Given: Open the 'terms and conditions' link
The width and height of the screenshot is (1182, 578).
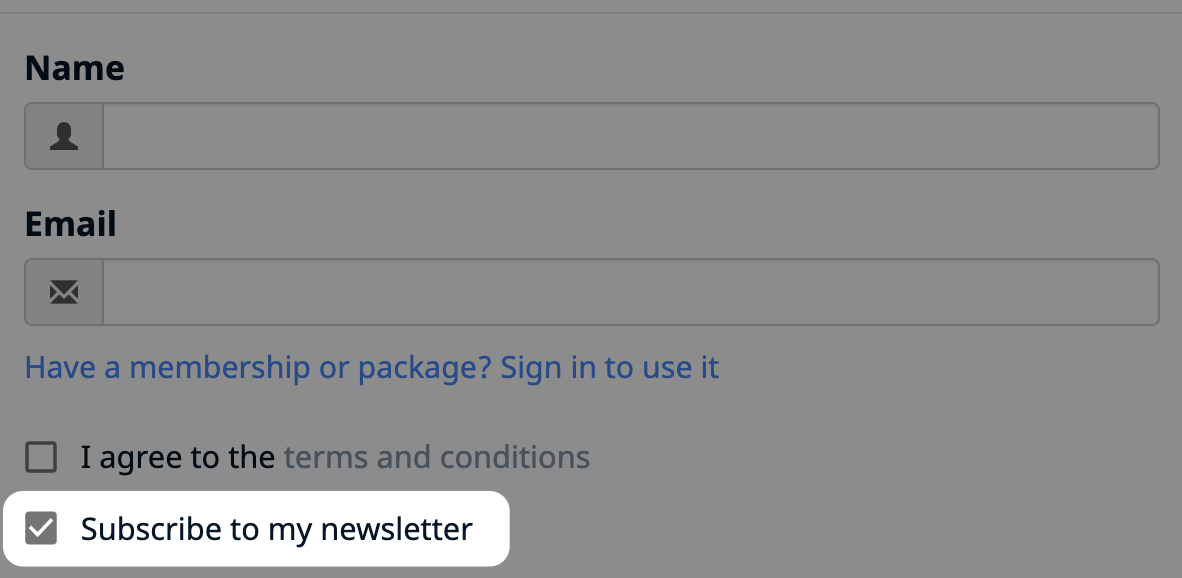Looking at the screenshot, I should point(436,457).
